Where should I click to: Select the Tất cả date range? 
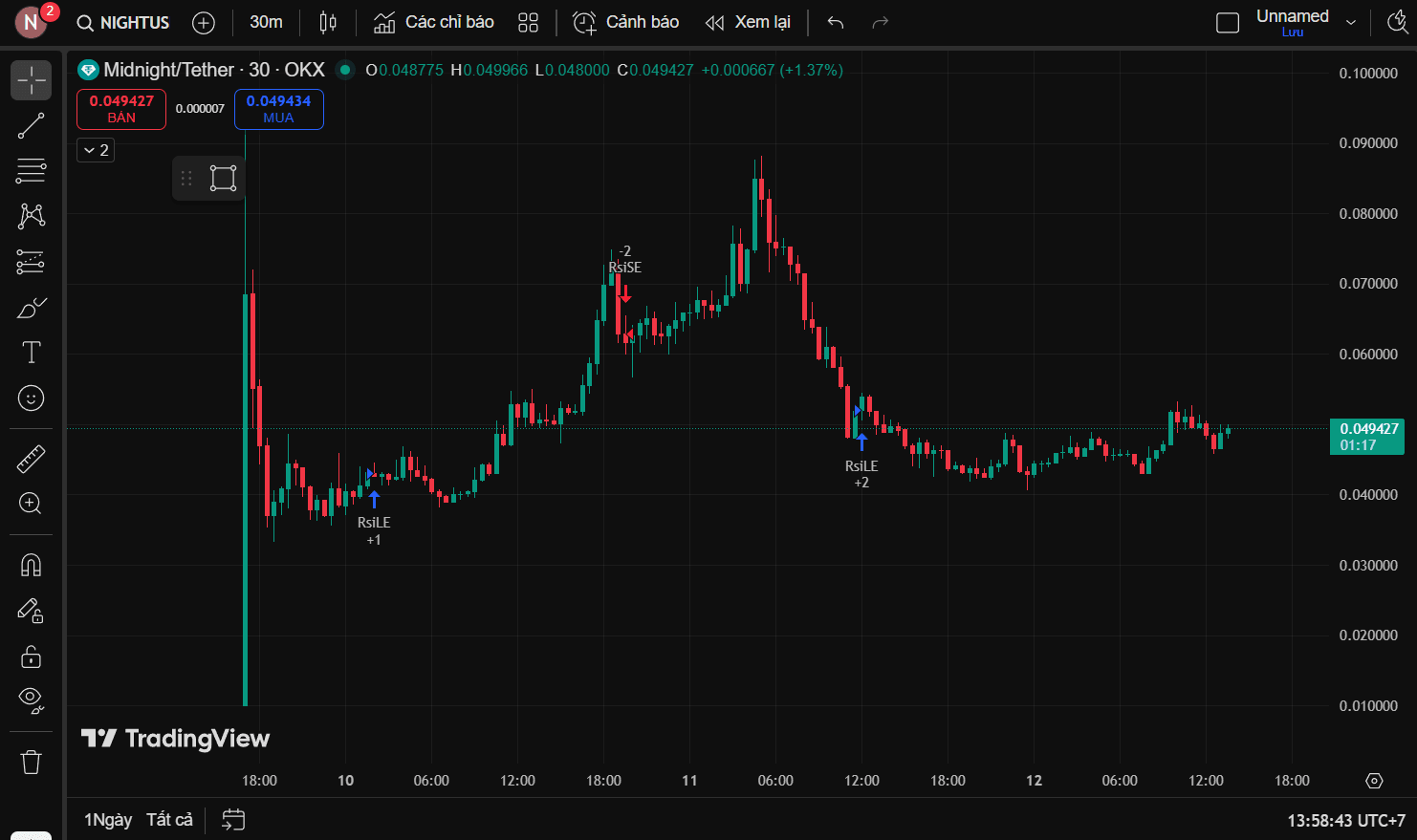pyautogui.click(x=169, y=820)
